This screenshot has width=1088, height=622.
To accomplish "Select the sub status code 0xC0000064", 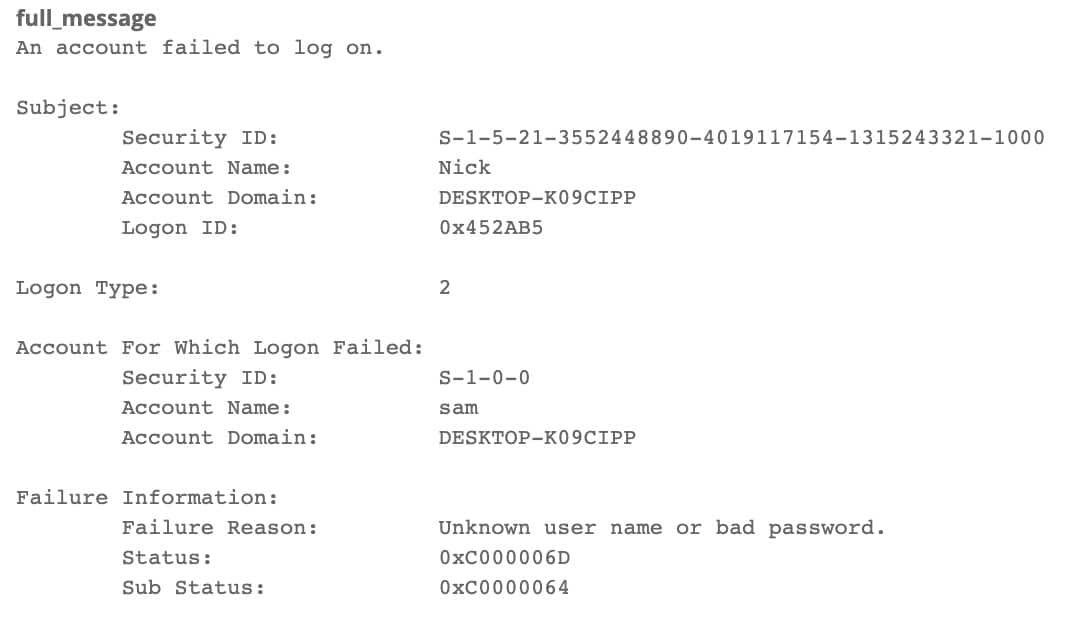I will [x=504, y=588].
